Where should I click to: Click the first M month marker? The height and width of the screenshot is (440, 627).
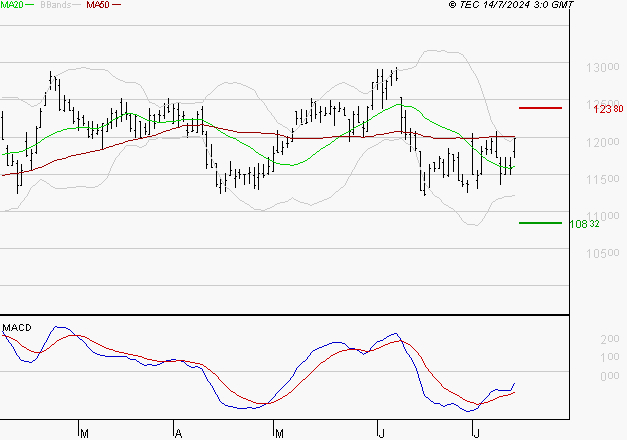[84, 433]
